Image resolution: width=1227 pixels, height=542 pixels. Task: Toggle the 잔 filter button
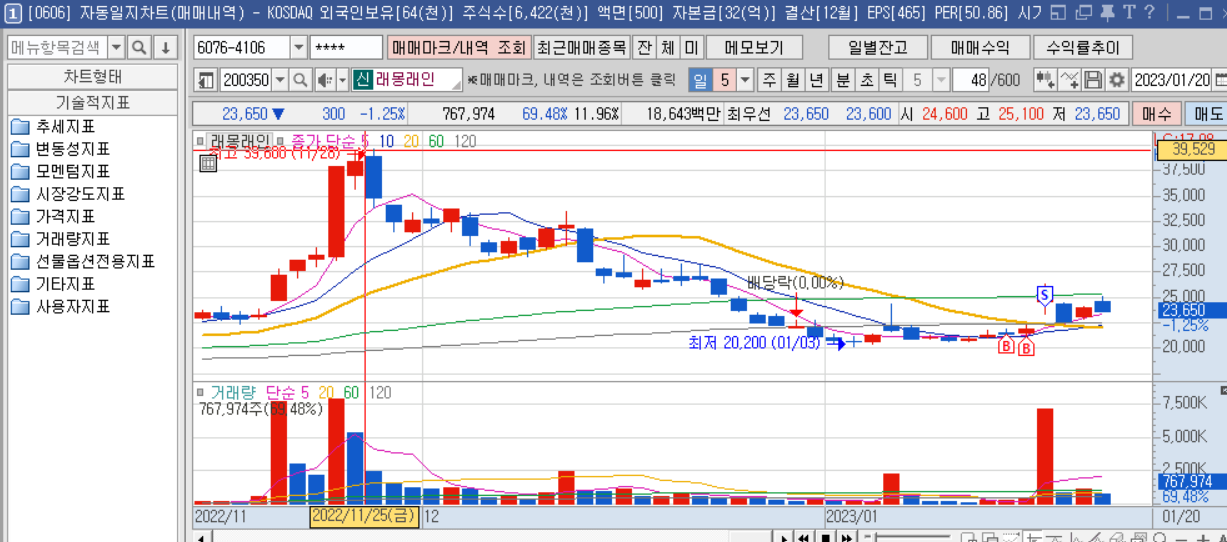tap(645, 48)
